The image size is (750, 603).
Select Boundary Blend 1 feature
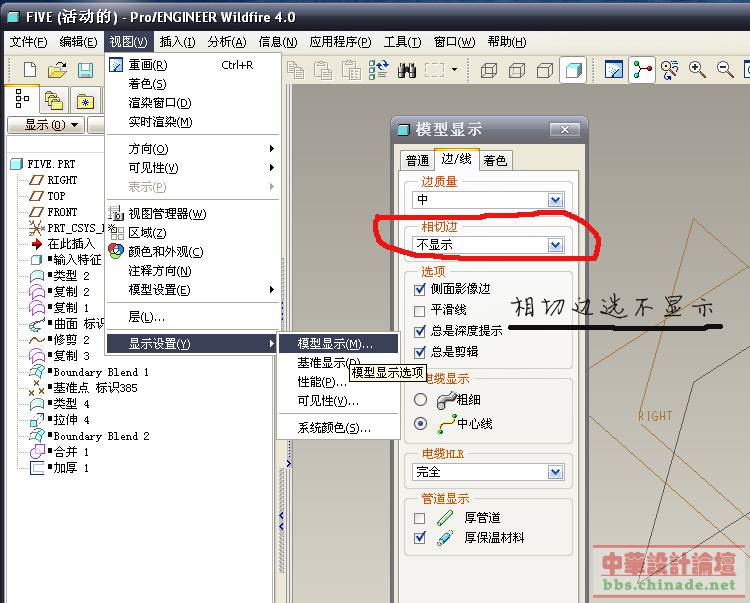tap(101, 372)
